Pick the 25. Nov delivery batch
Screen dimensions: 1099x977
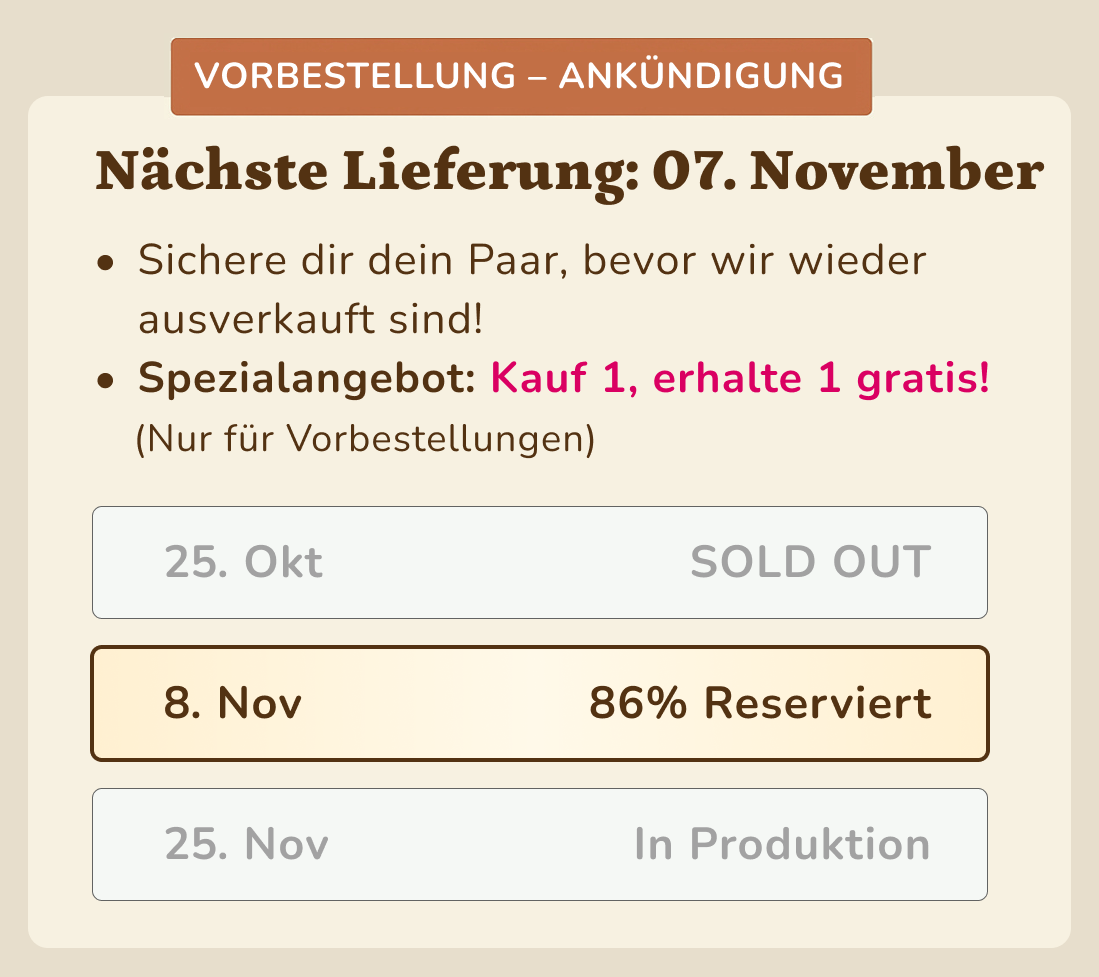[540, 845]
